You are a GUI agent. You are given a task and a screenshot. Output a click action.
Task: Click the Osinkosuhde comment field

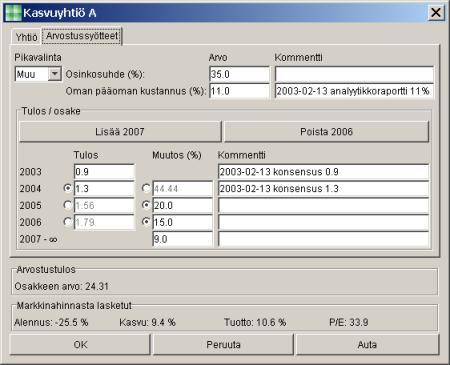(x=354, y=74)
